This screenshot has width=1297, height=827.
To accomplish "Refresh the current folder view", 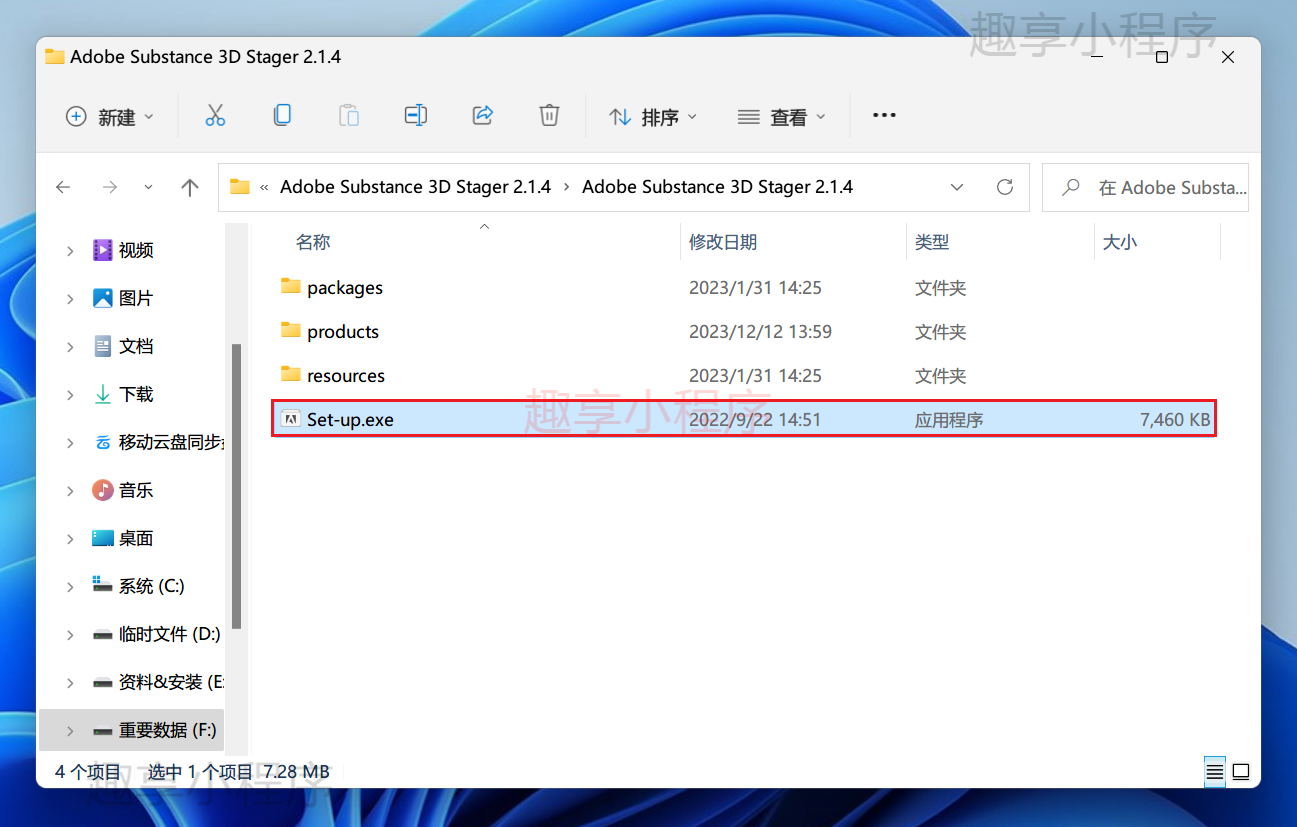I will coord(1005,187).
